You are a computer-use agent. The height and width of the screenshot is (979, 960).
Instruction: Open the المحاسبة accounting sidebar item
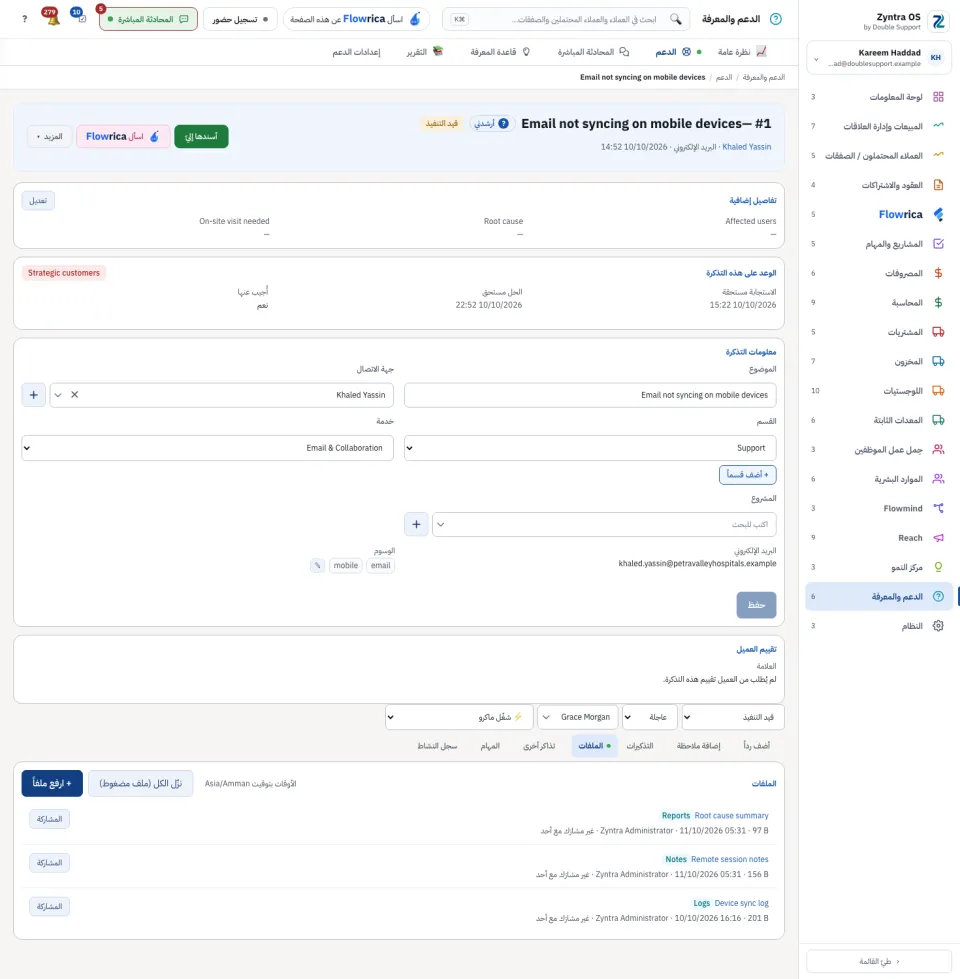[878, 302]
